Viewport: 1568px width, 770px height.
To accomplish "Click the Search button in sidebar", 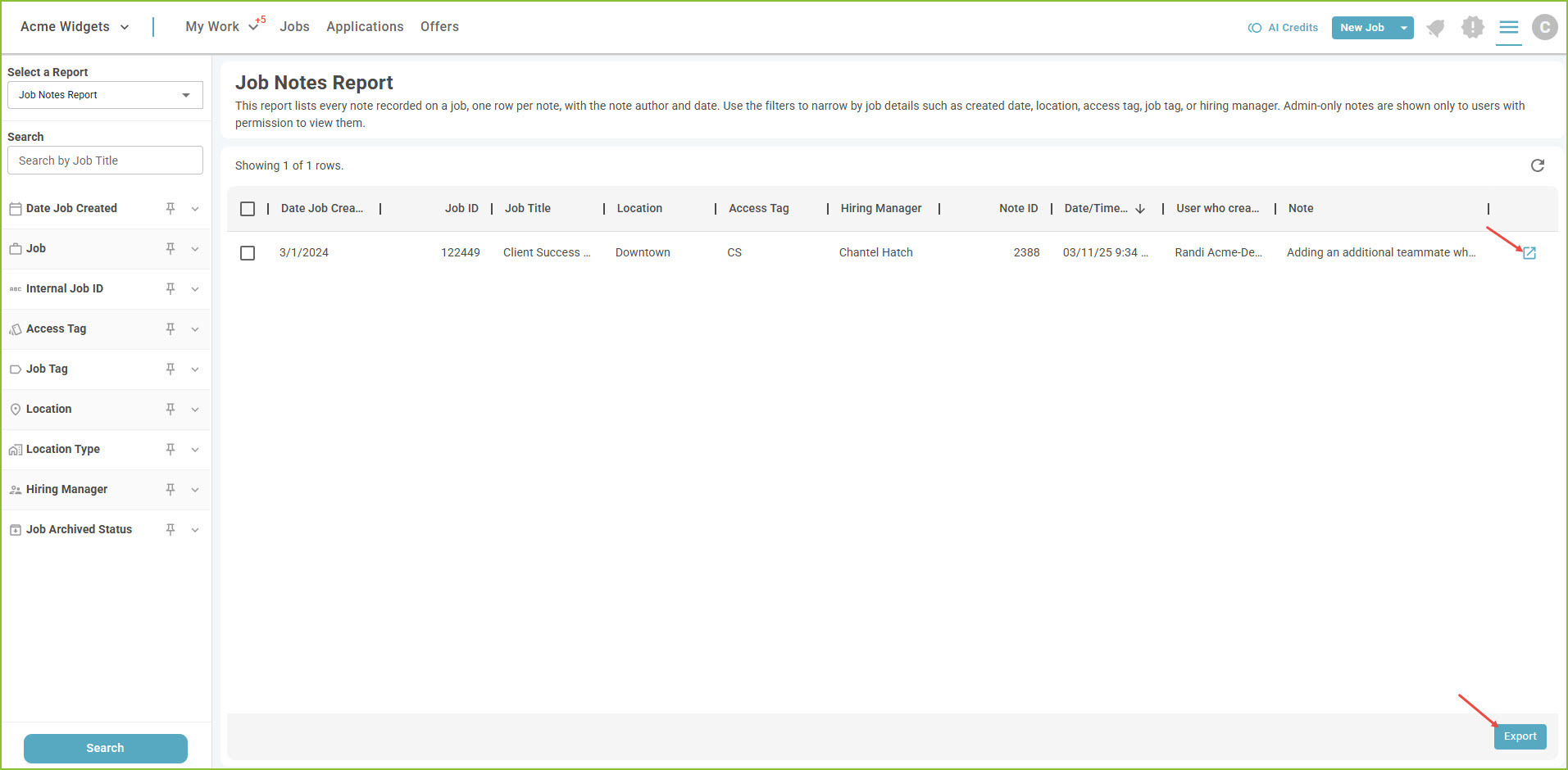I will (106, 748).
